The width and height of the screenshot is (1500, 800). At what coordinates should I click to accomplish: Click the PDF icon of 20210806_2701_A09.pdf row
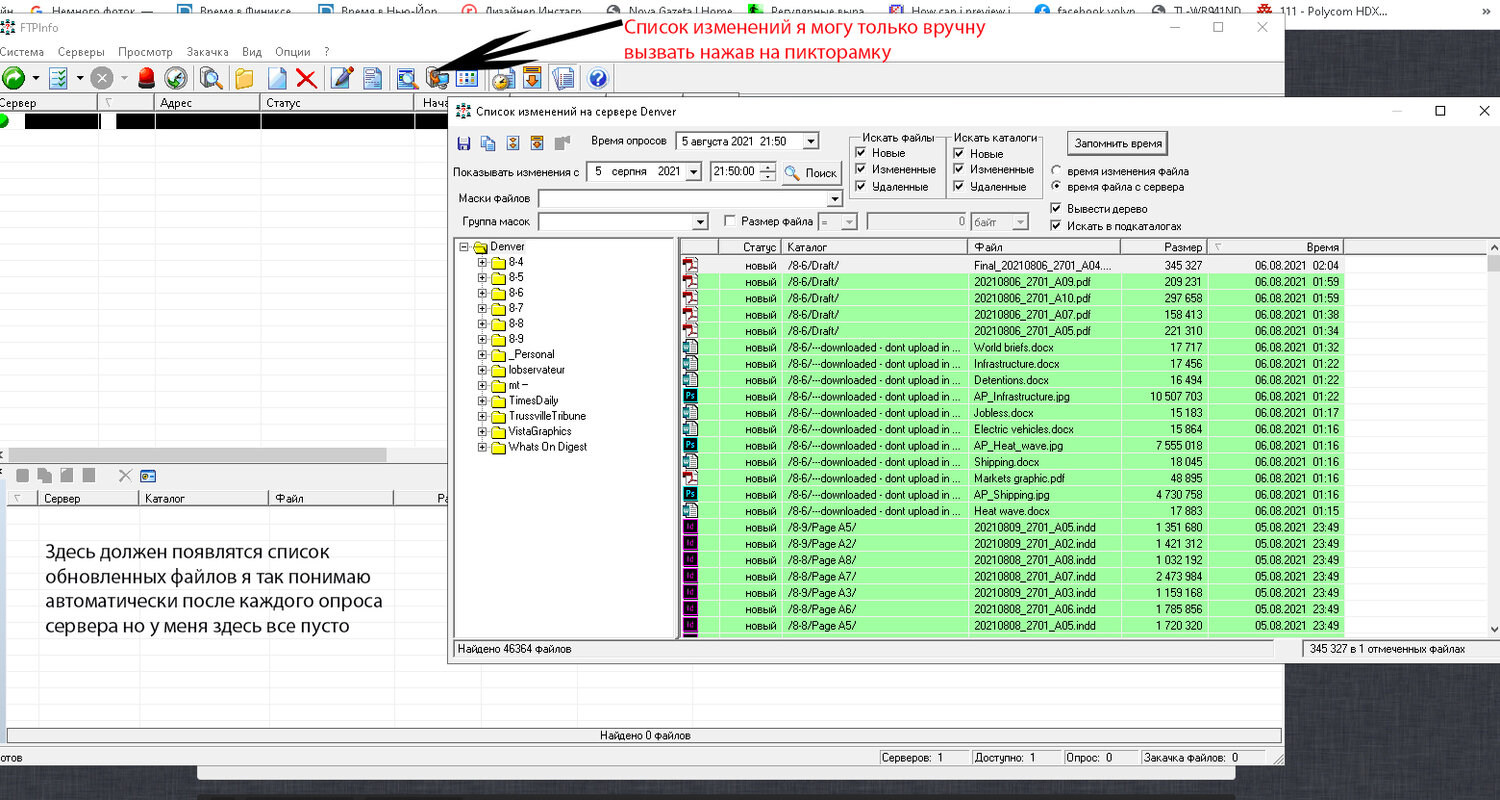click(690, 282)
